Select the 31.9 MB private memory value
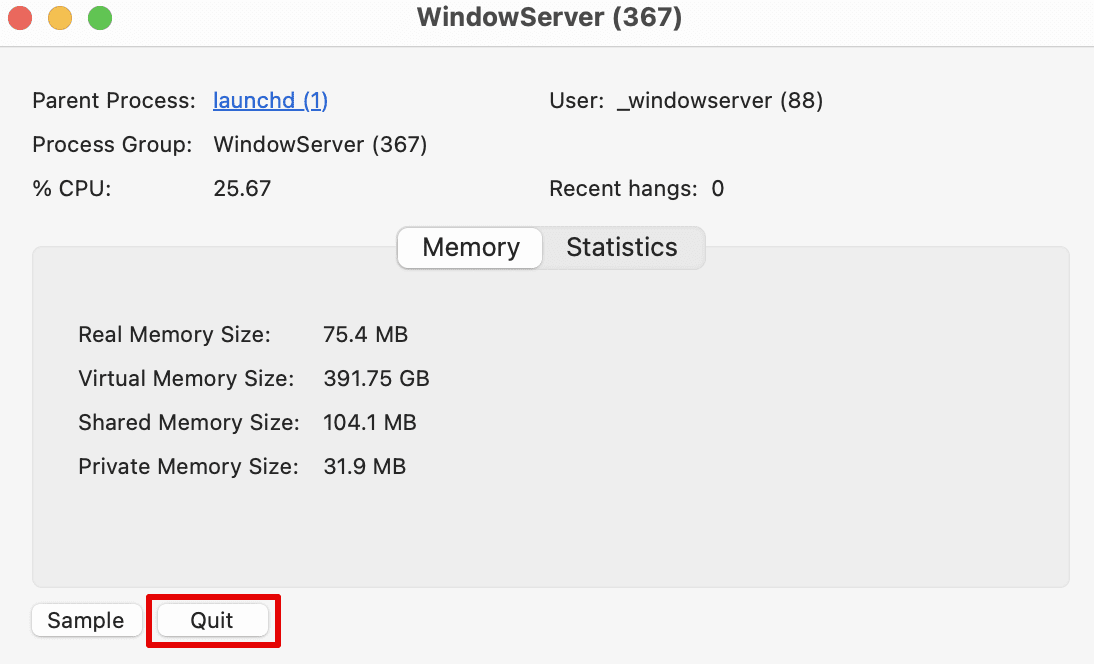 pyautogui.click(x=364, y=466)
